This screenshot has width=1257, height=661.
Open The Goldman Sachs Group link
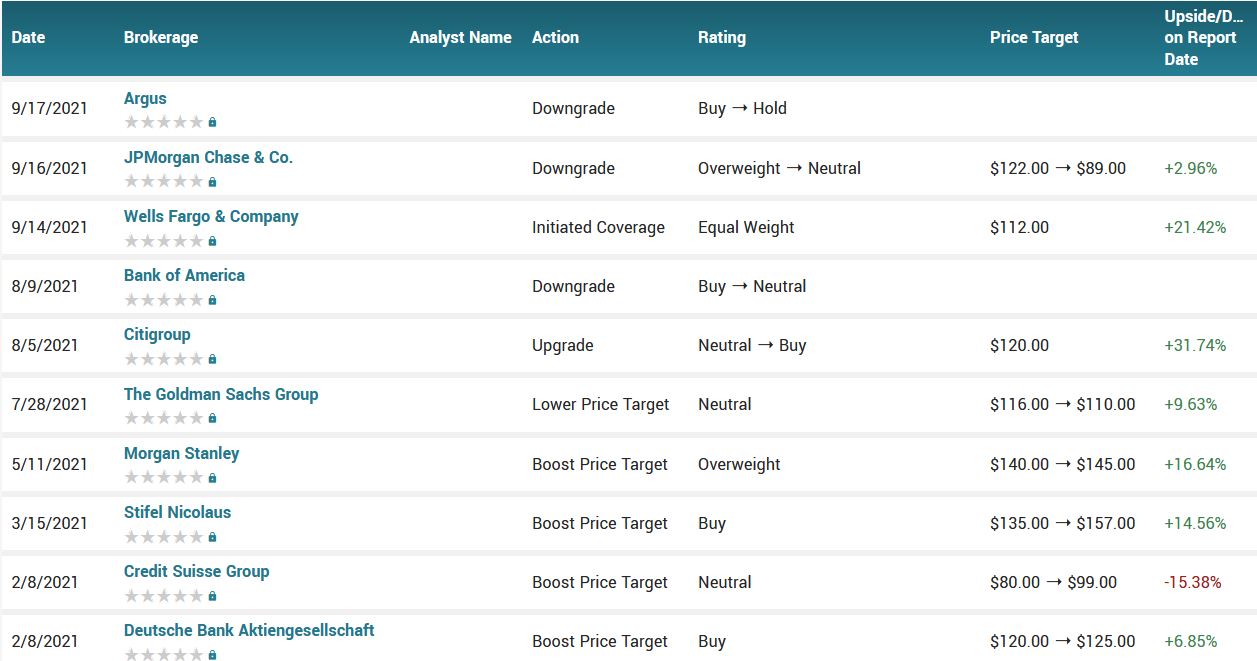click(x=221, y=394)
